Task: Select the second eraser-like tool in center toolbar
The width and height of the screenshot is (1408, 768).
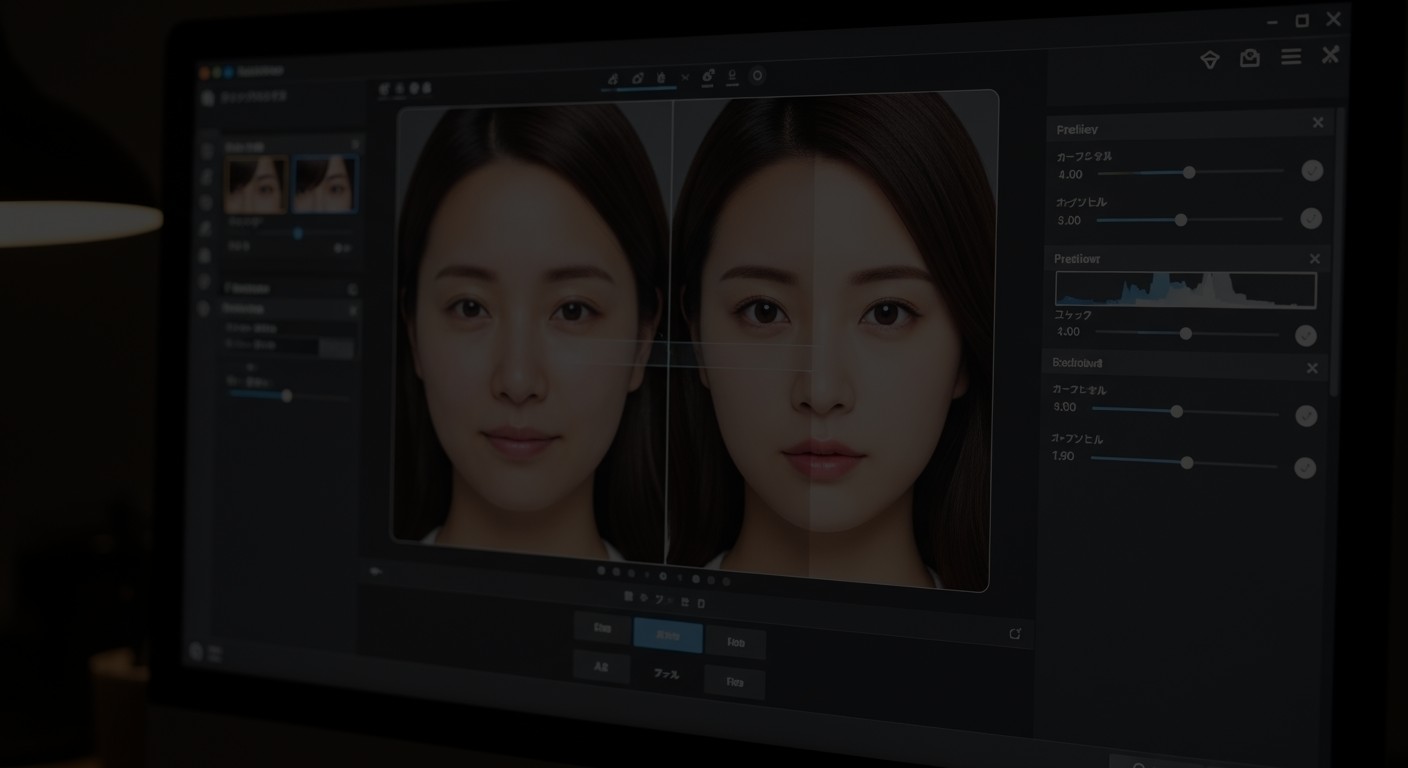Action: click(x=638, y=78)
